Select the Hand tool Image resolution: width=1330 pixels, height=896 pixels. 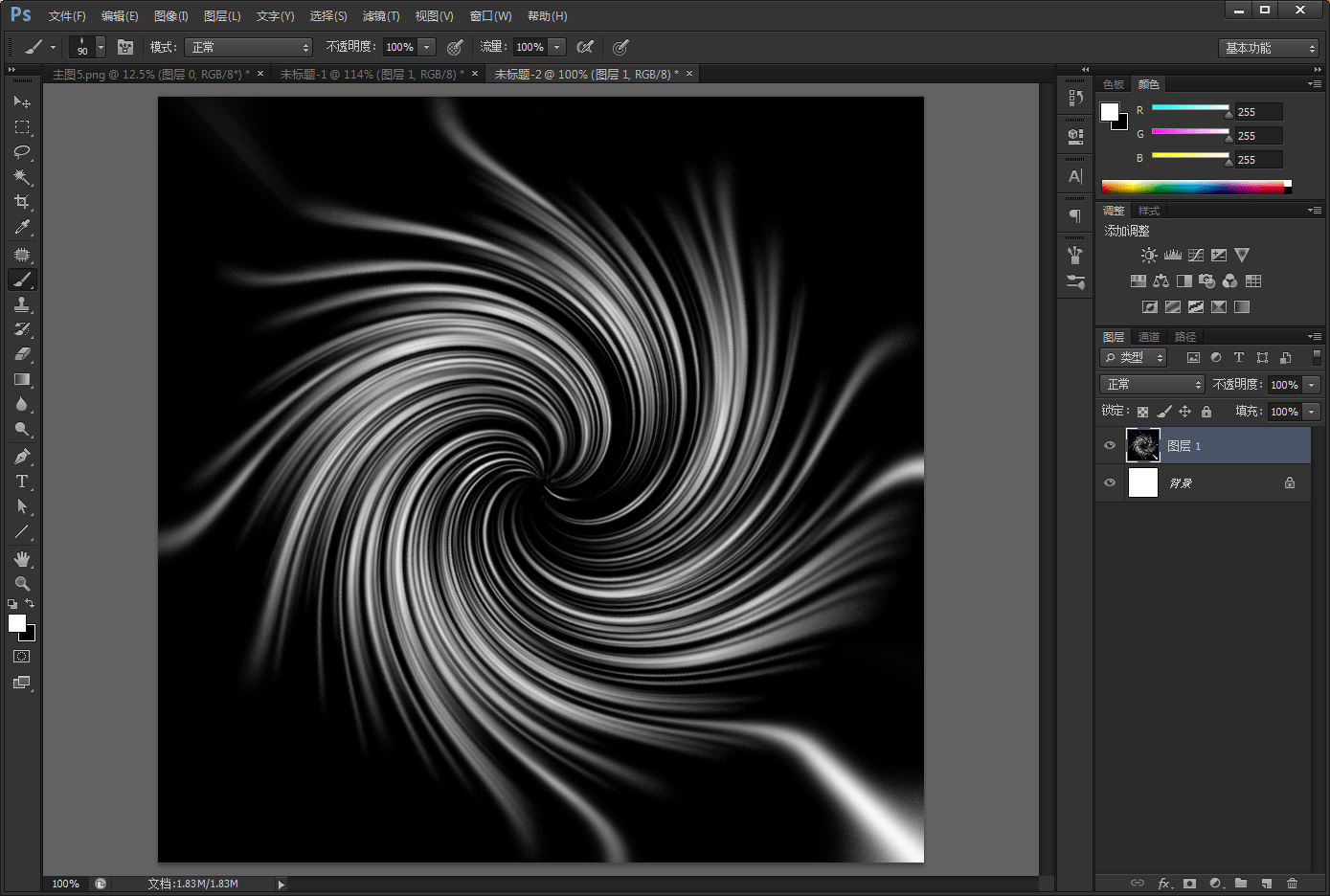click(x=21, y=559)
